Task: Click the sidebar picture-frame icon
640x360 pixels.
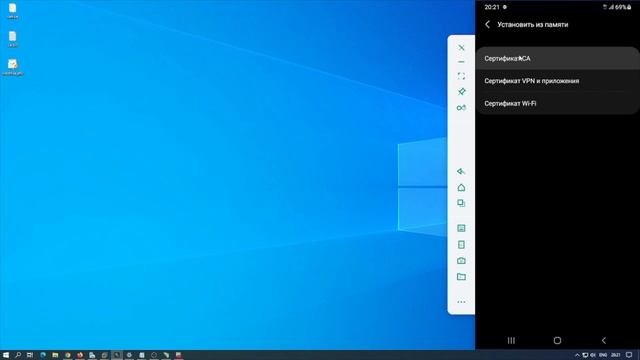Action: 461,228
